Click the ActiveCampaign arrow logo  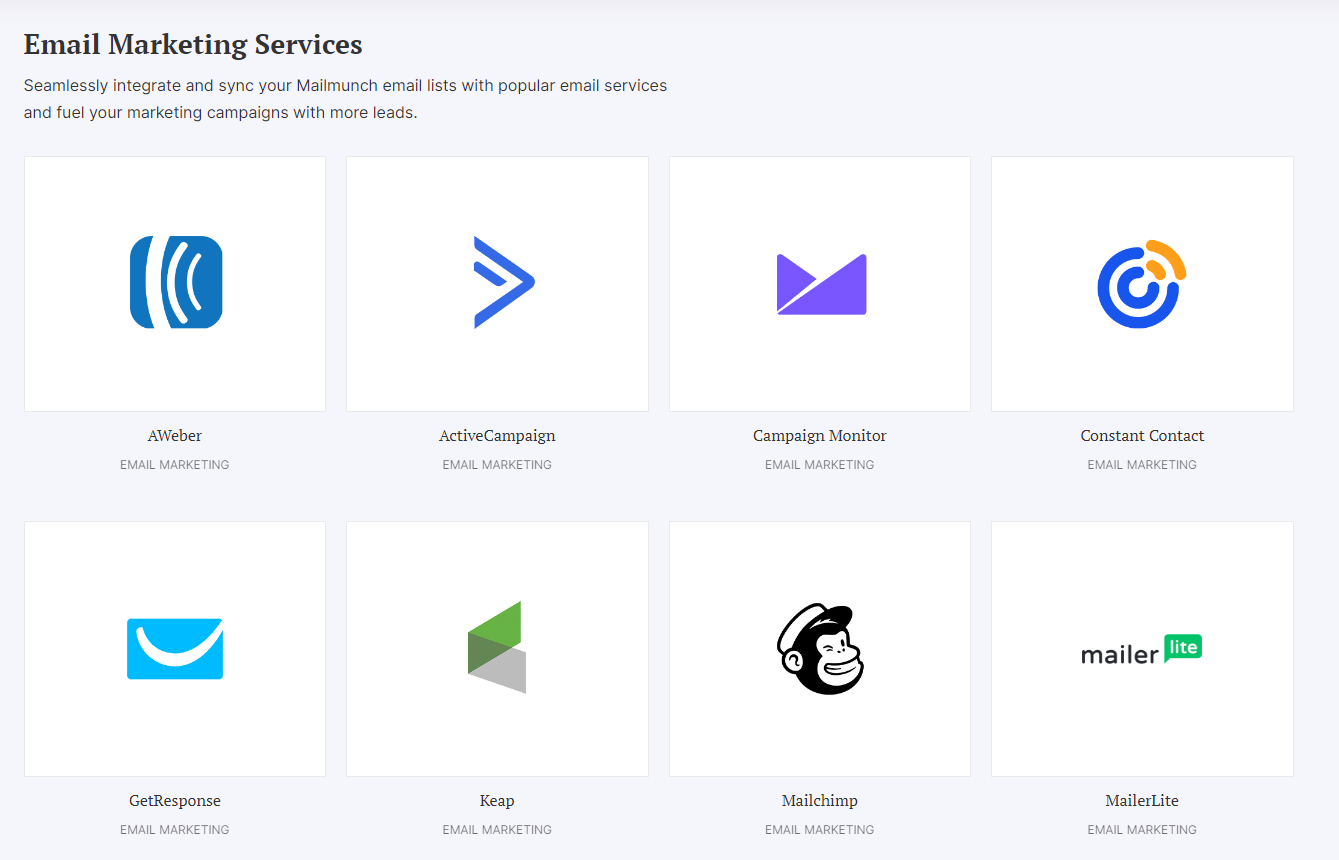point(504,282)
